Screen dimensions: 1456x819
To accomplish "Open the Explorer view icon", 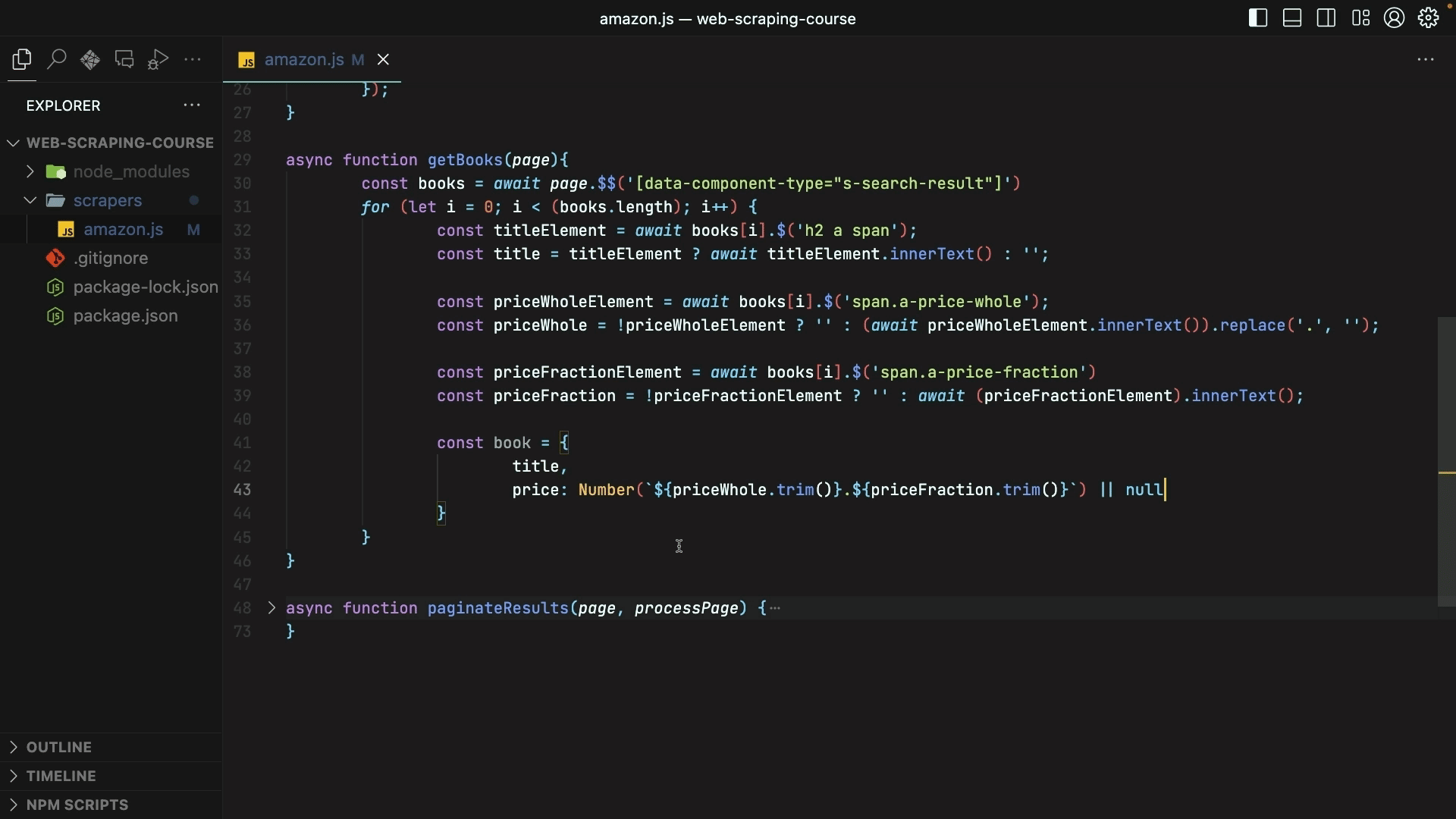I will click(22, 59).
